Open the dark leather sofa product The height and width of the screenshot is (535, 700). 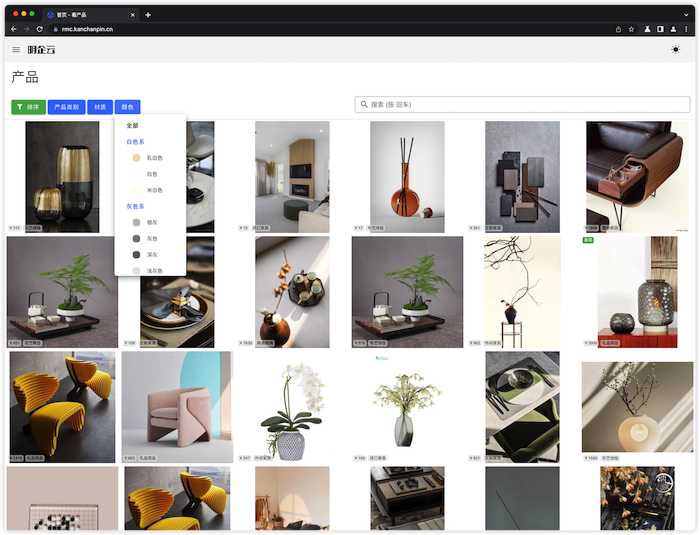pyautogui.click(x=637, y=177)
